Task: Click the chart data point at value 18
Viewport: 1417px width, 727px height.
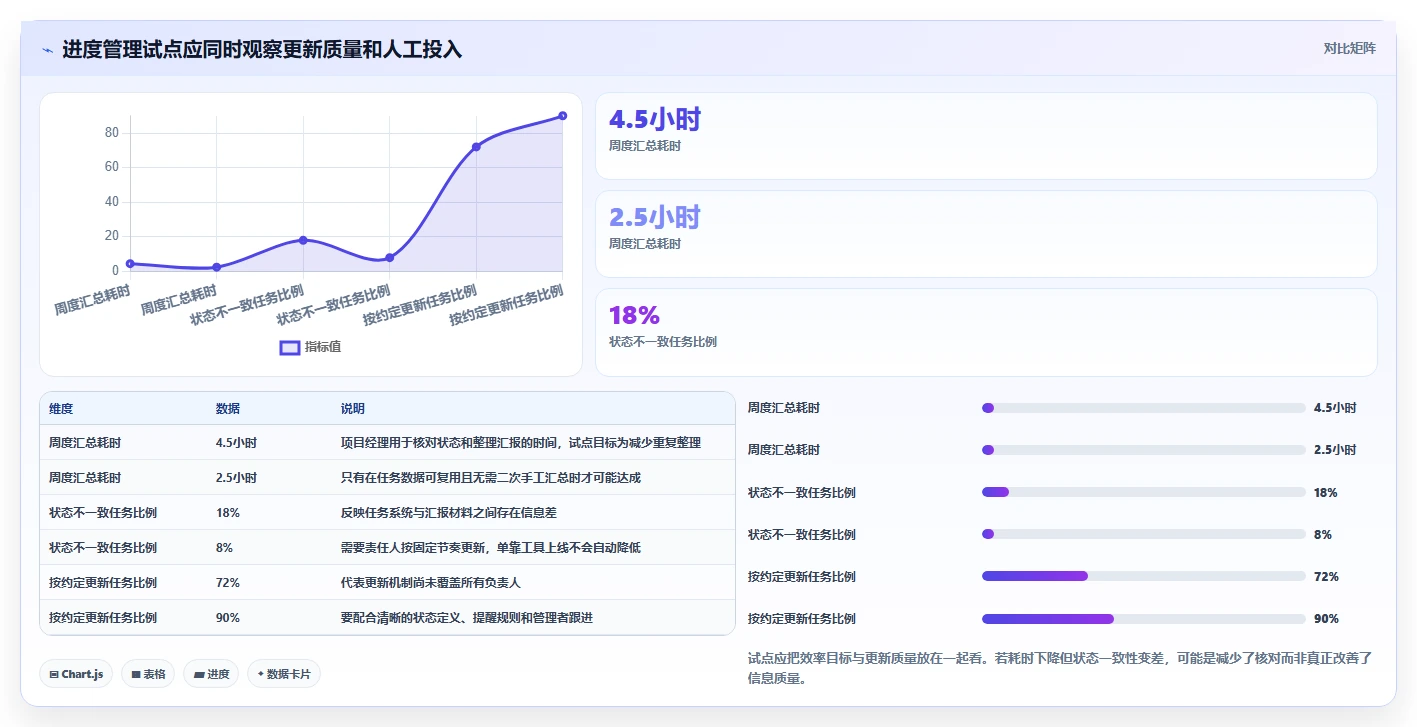Action: tap(303, 240)
